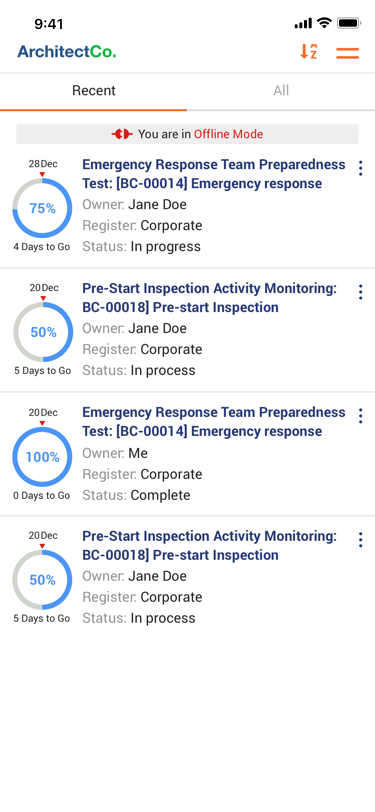The height and width of the screenshot is (812, 375).
Task: Tap the battery icon in status bar
Action: point(349,23)
